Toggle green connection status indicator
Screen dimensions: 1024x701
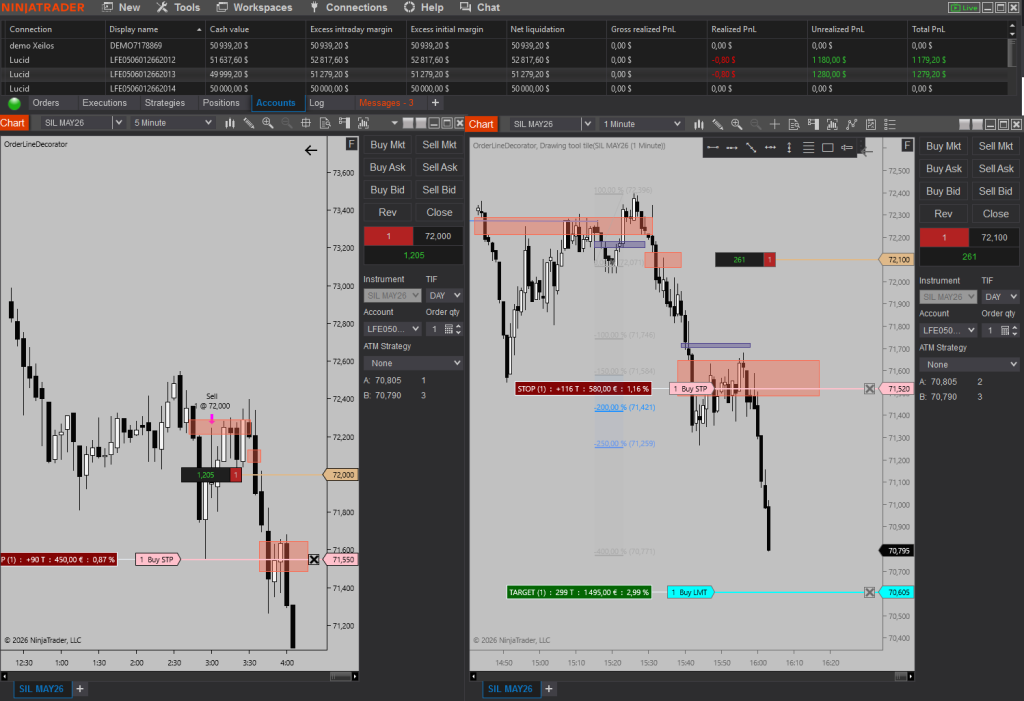click(x=14, y=103)
